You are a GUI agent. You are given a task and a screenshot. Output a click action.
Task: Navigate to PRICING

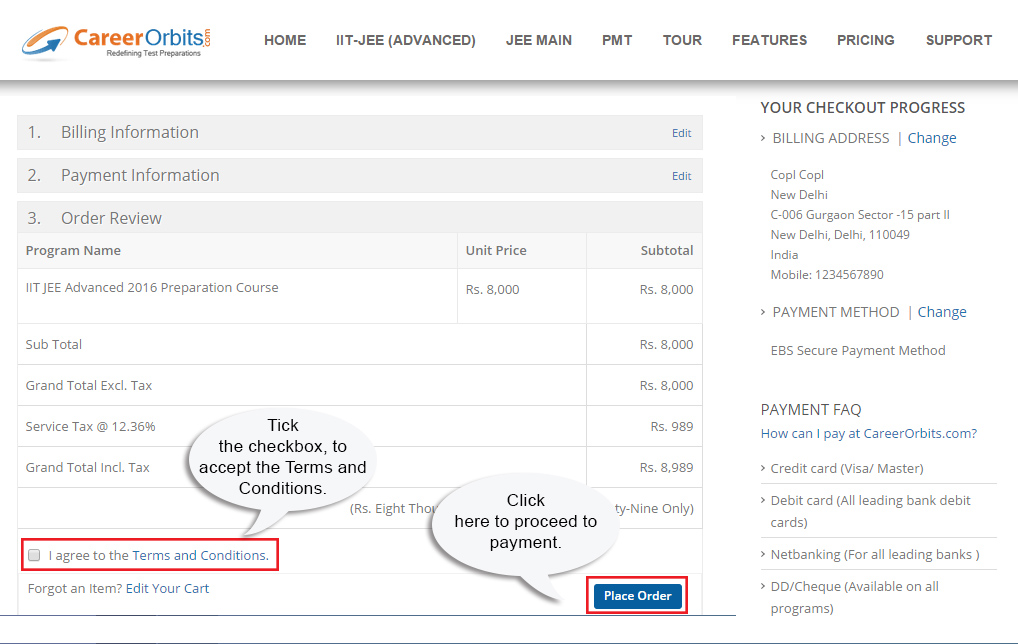866,40
